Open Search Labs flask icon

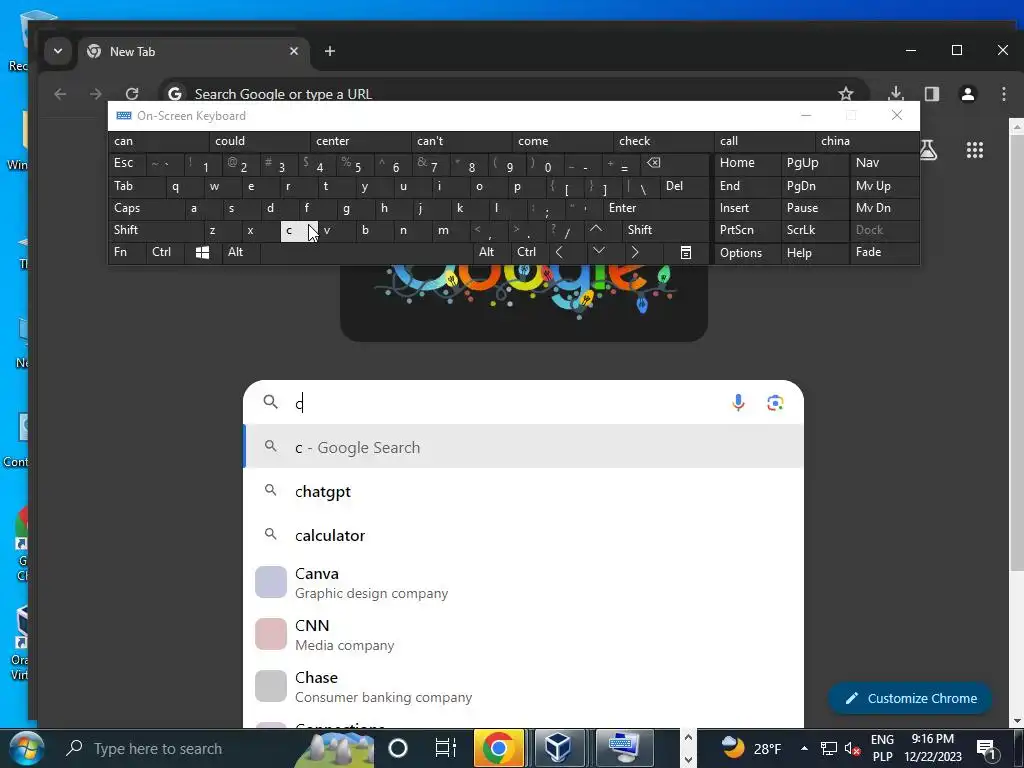[929, 150]
